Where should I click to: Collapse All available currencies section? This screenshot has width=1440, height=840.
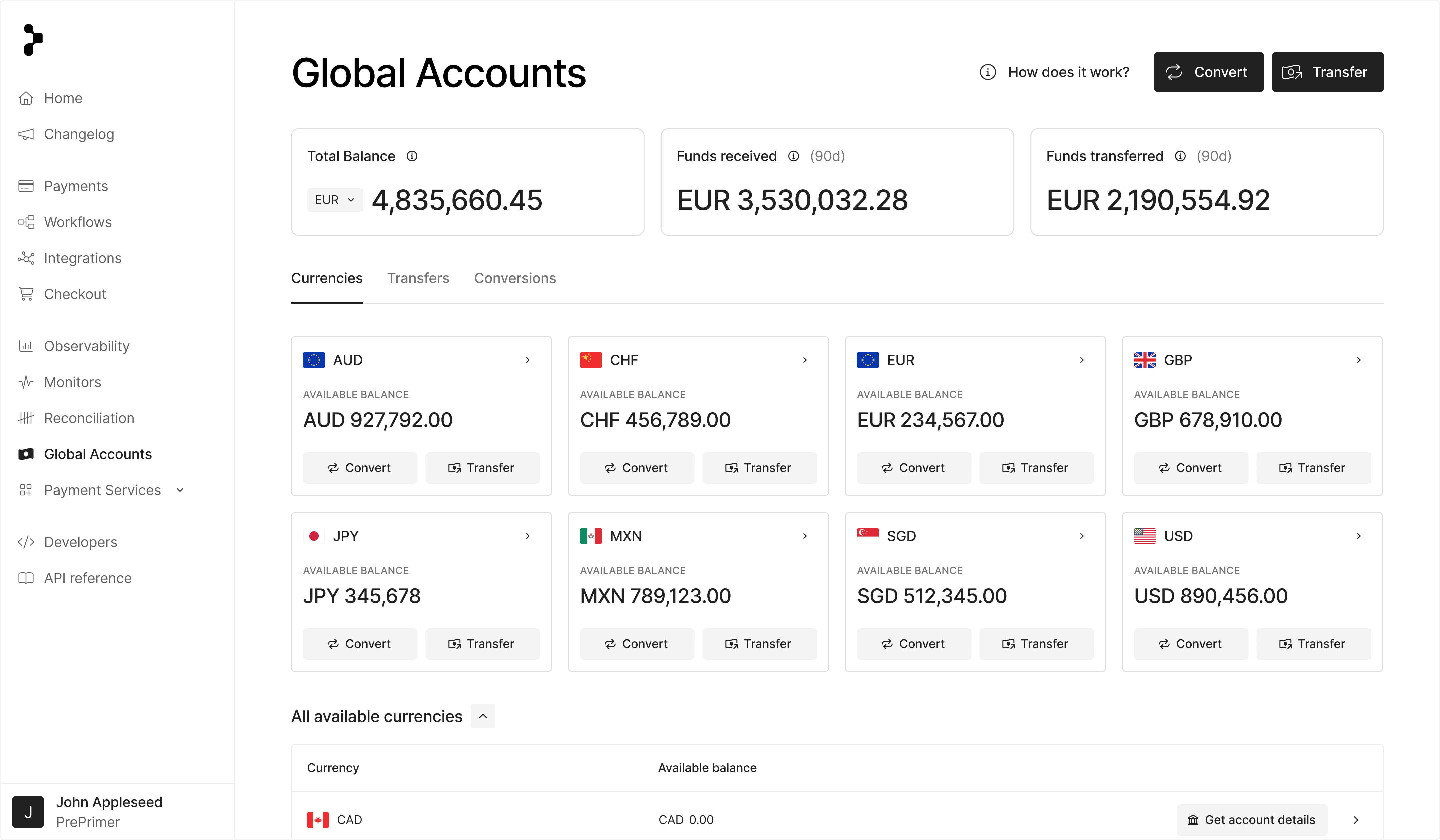[483, 716]
